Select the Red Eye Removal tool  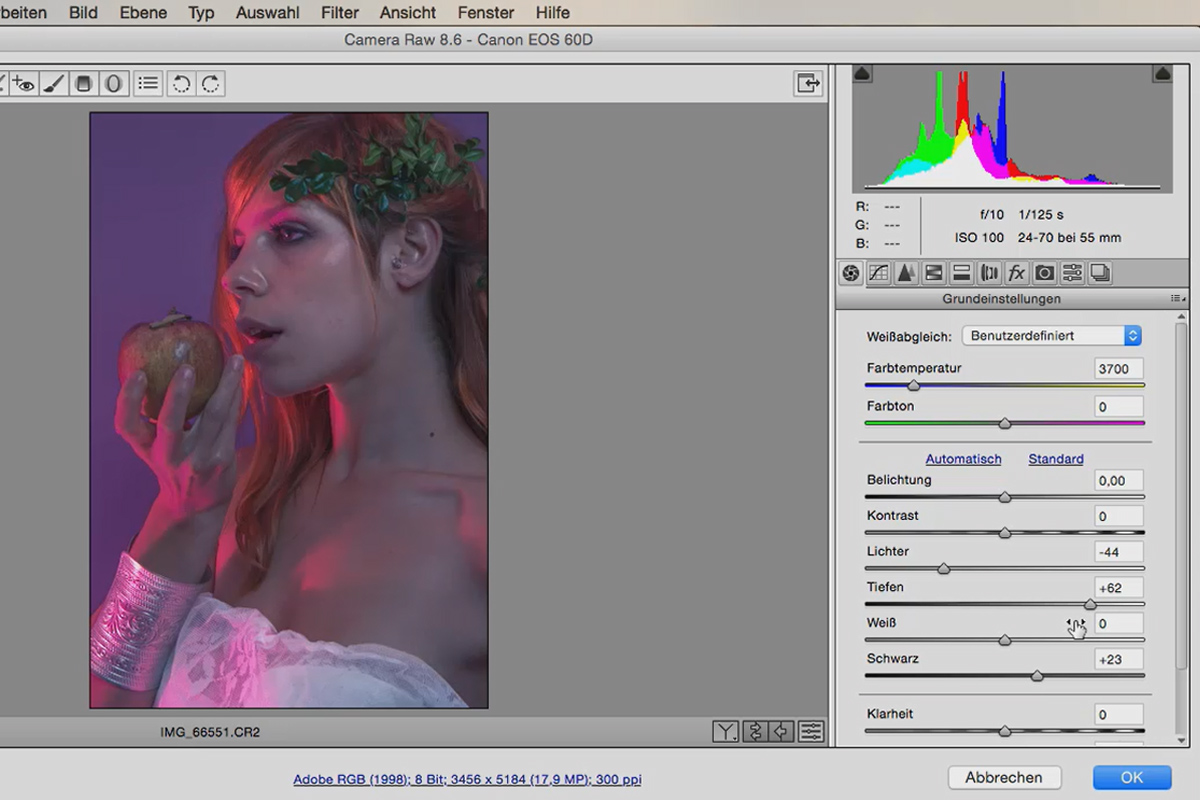(x=24, y=84)
